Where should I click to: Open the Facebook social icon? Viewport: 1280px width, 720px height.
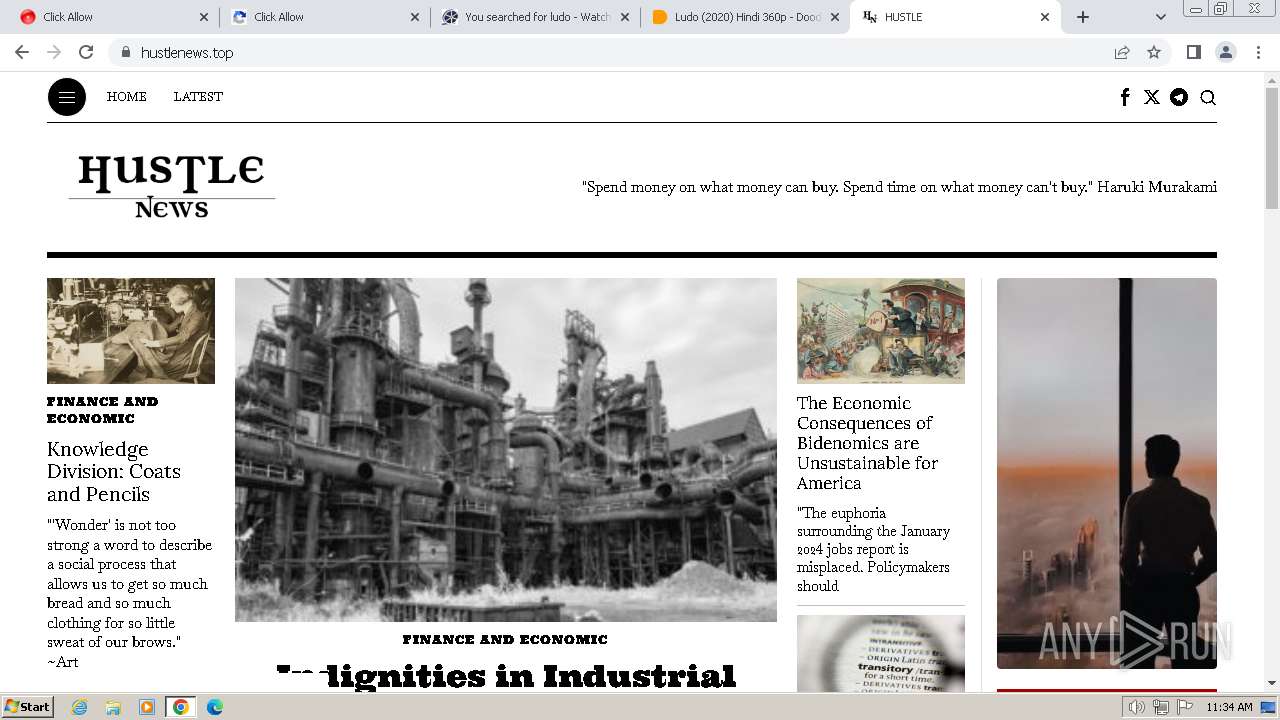(1125, 97)
